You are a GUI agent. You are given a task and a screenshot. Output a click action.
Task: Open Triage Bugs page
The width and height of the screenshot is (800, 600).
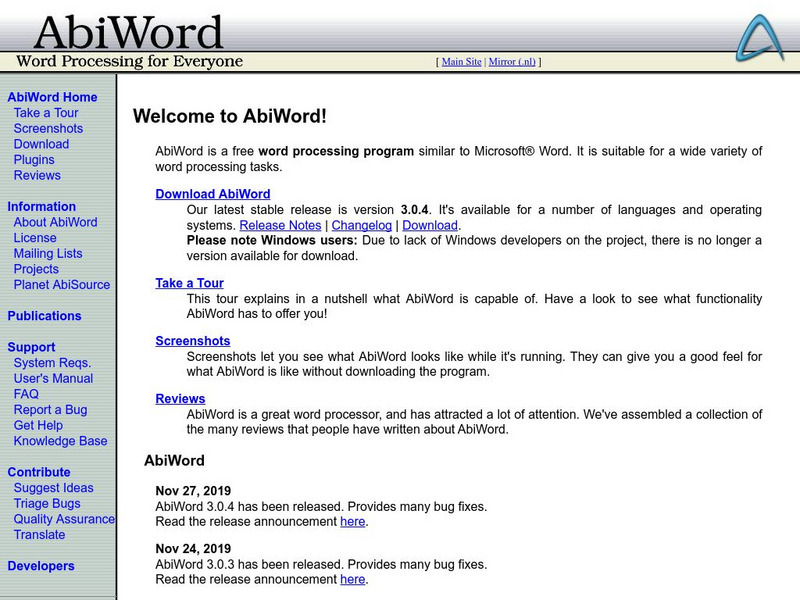click(x=47, y=504)
